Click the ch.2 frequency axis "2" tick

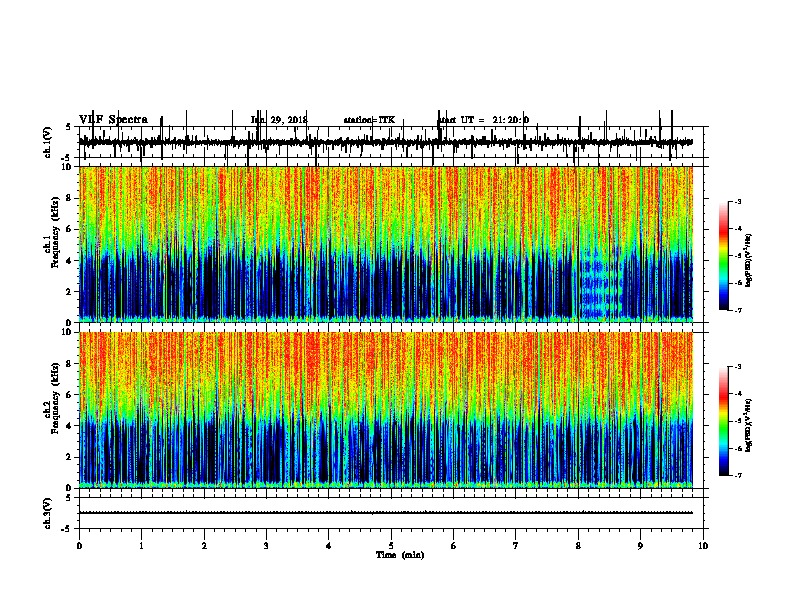70,457
